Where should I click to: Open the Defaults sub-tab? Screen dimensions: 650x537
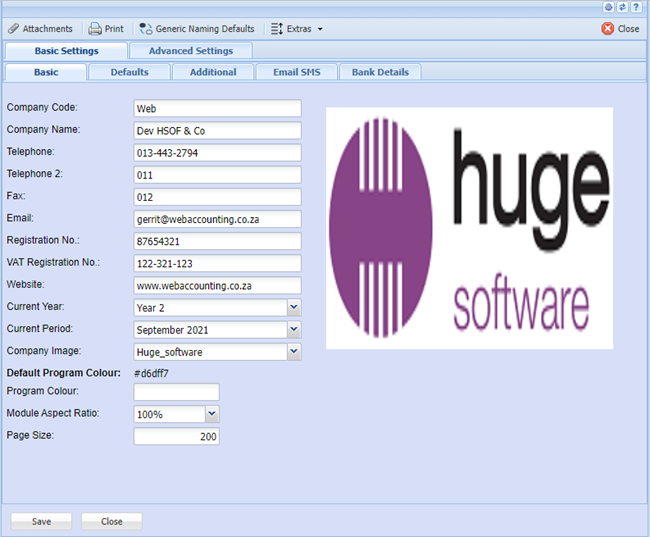coord(129,72)
